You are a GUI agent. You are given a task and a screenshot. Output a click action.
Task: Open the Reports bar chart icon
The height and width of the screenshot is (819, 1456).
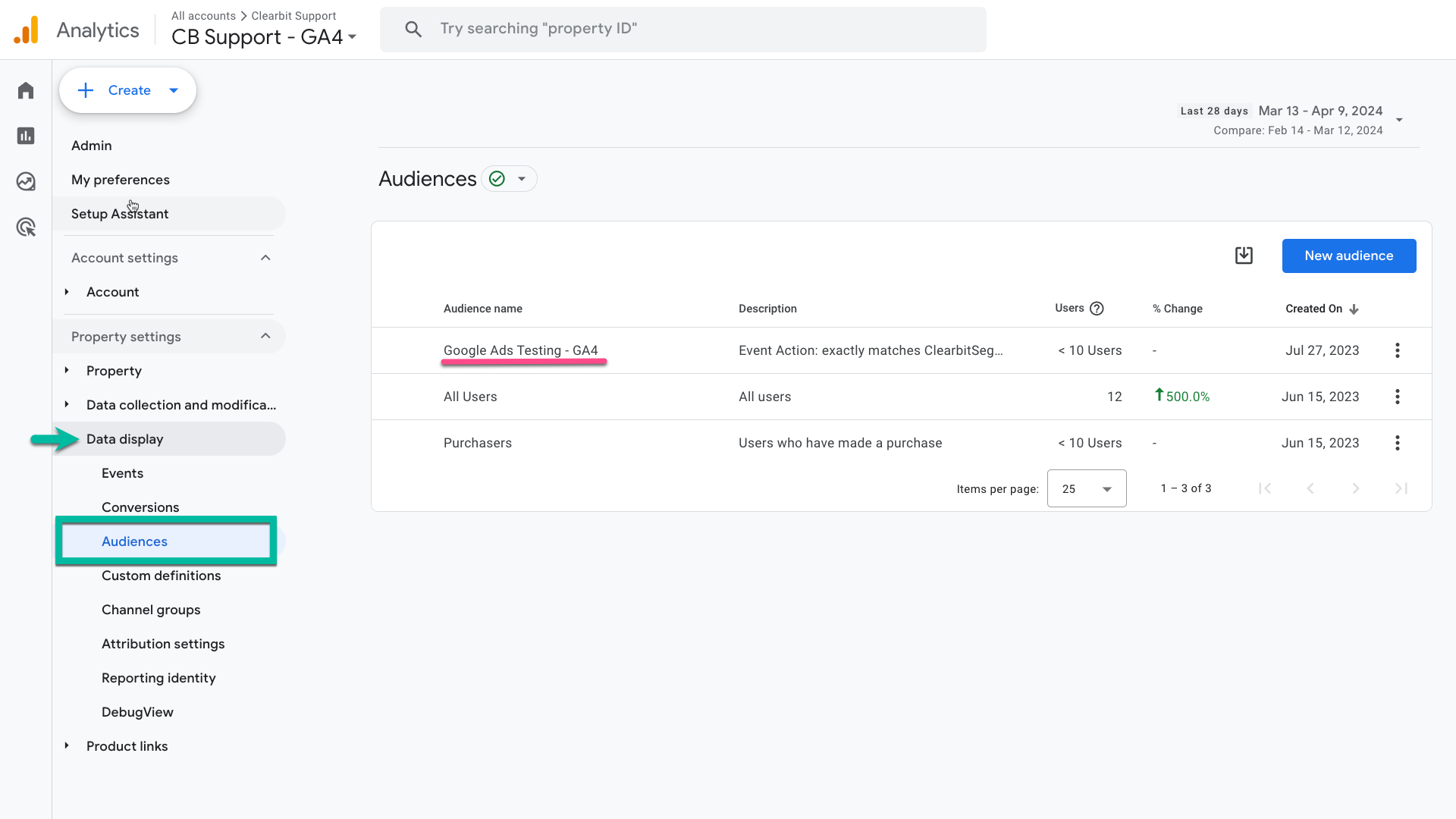26,136
